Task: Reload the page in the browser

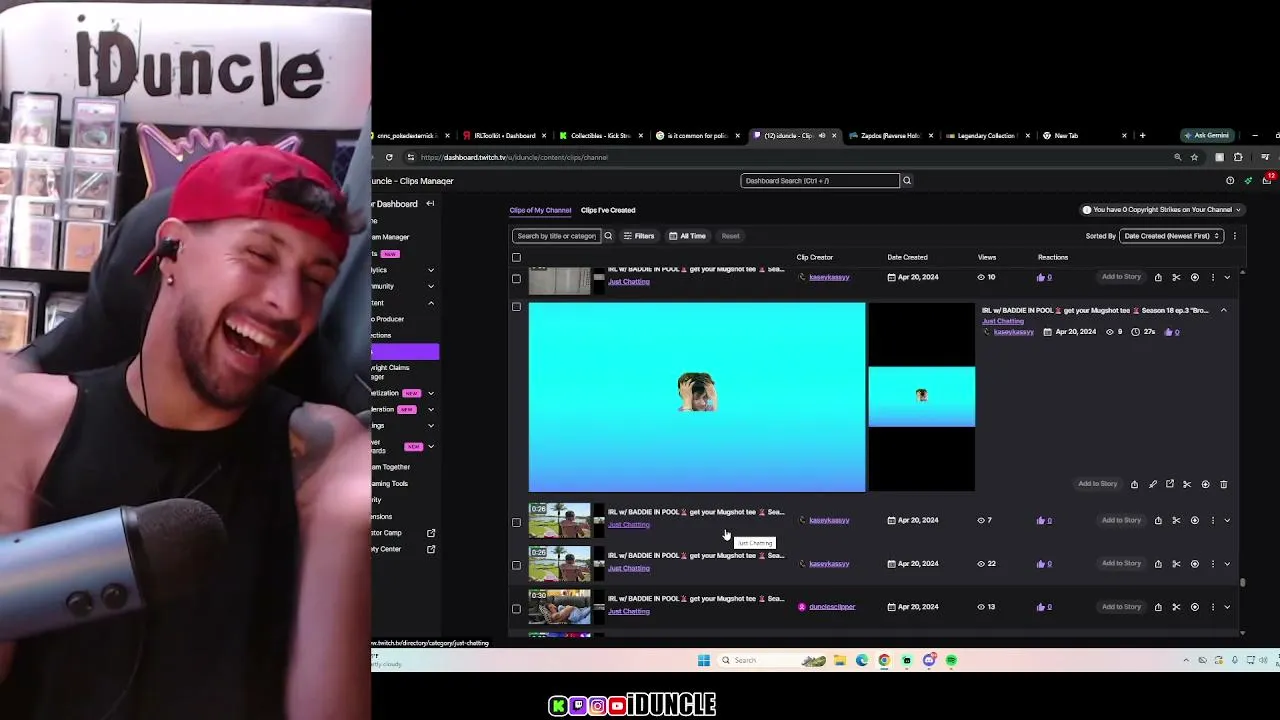Action: point(389,157)
